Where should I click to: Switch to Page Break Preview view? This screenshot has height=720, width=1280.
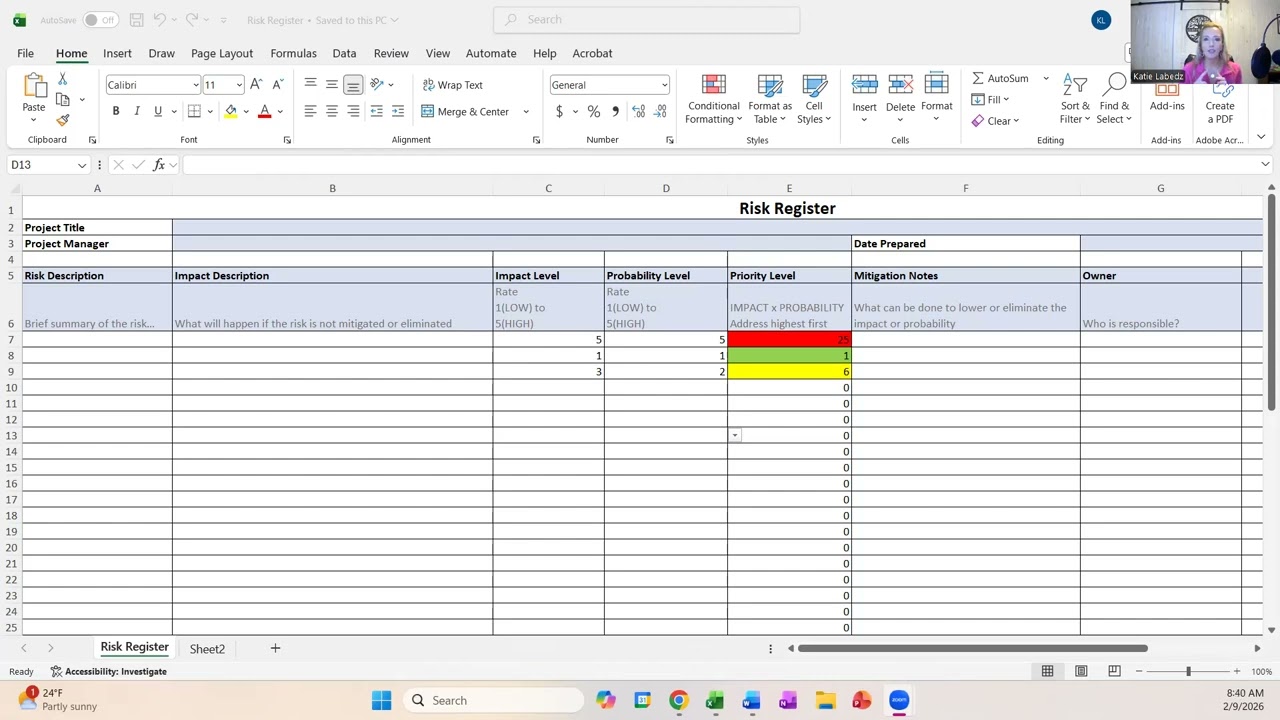[1114, 671]
